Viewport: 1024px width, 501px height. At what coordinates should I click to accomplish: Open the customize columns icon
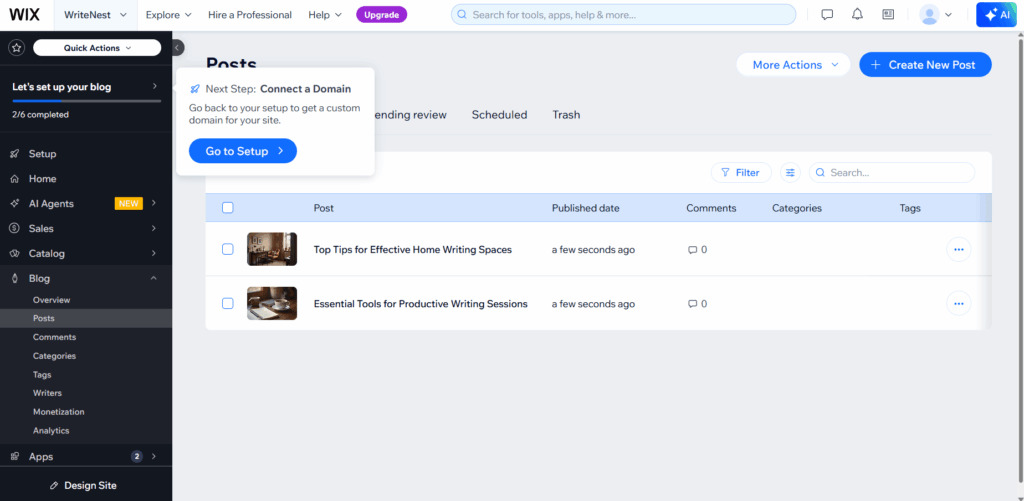coord(790,172)
